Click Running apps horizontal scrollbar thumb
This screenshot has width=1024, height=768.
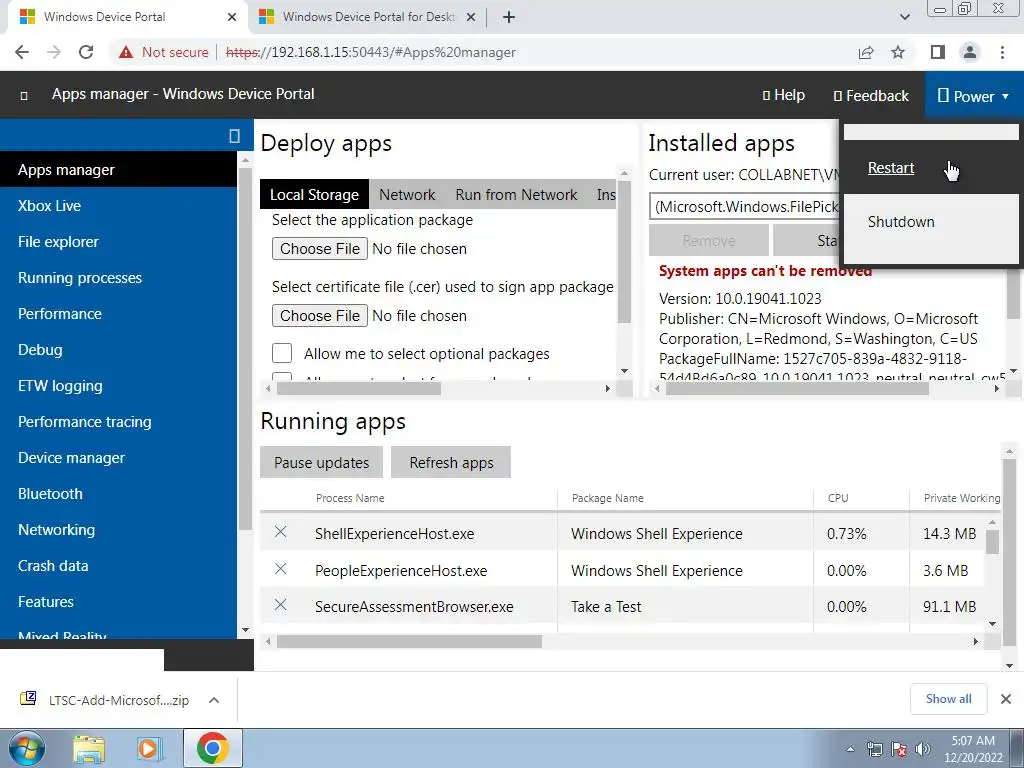409,642
